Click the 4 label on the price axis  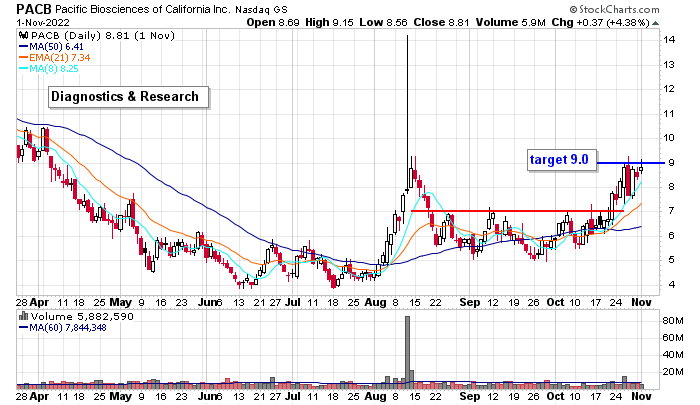(671, 284)
